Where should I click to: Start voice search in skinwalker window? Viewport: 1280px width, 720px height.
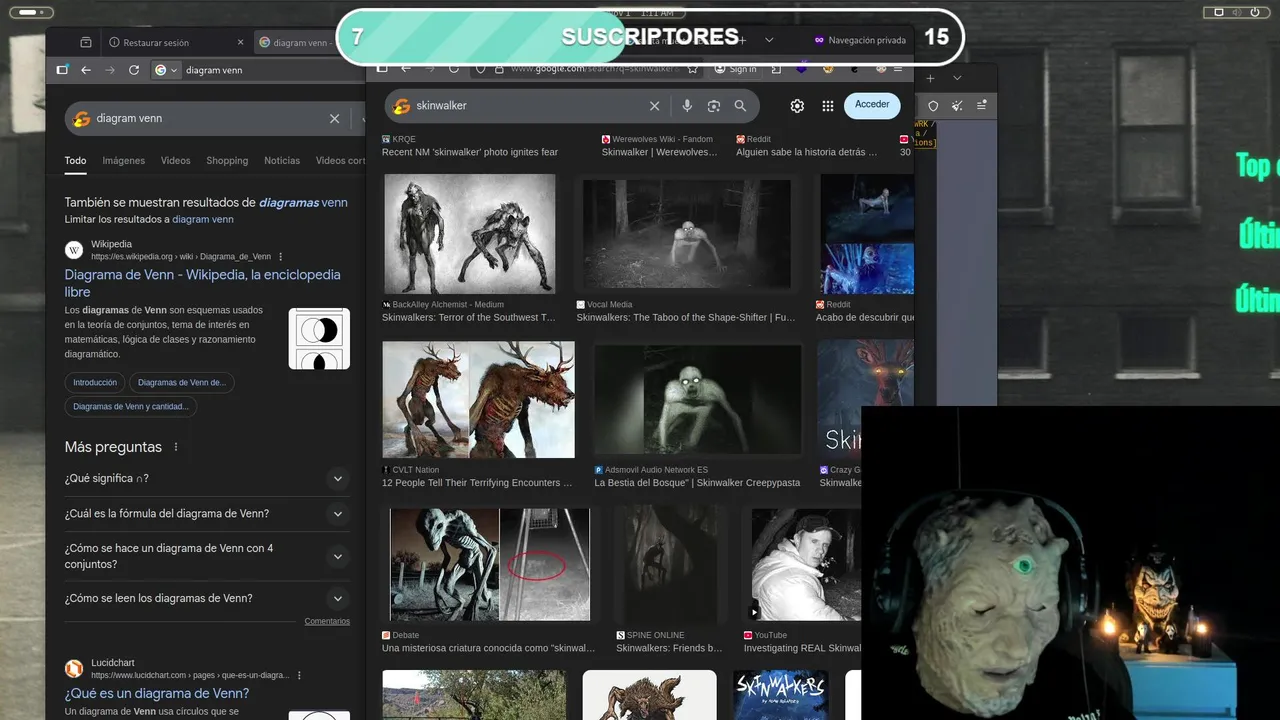point(687,106)
